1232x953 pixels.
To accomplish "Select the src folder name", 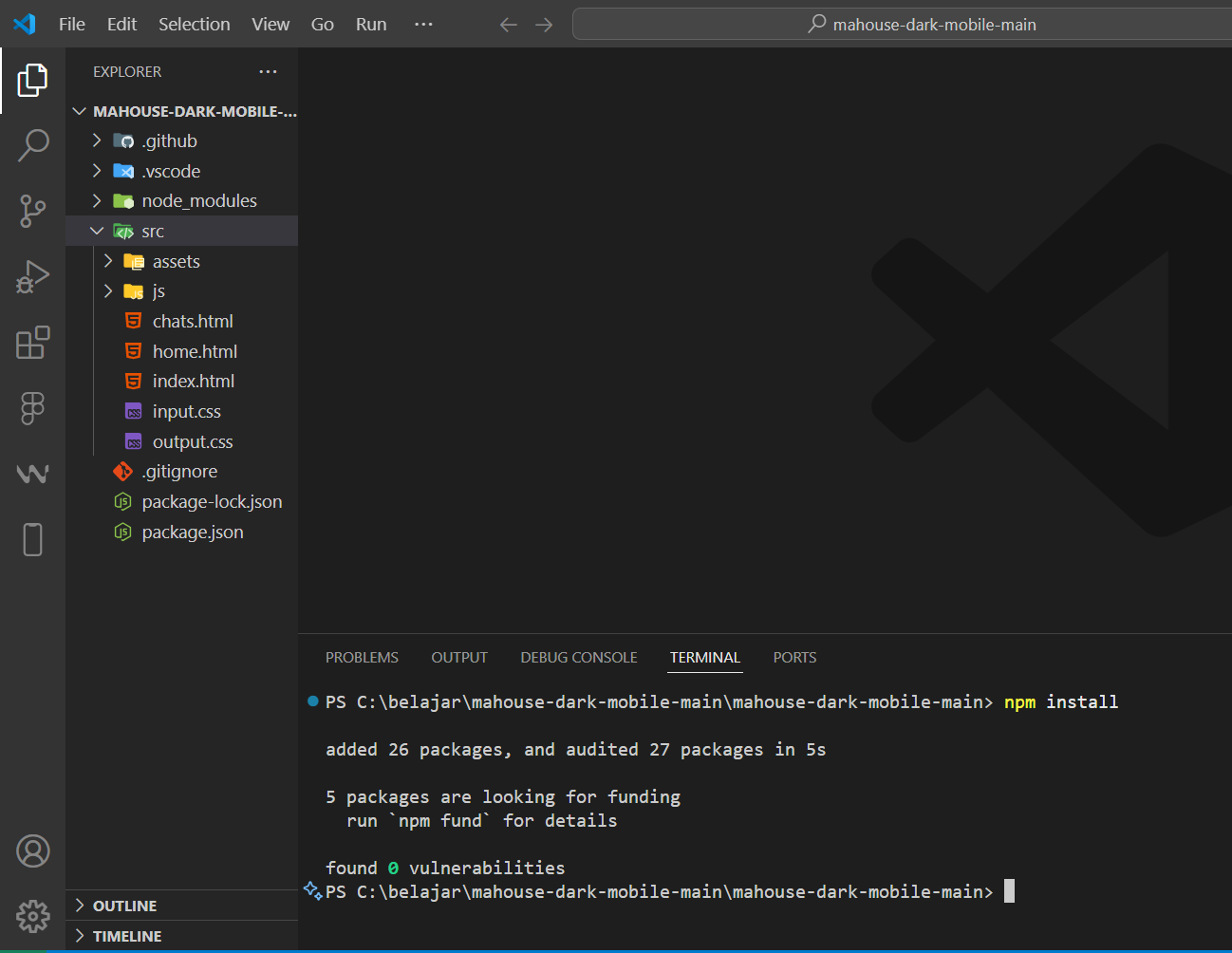I will (x=153, y=231).
